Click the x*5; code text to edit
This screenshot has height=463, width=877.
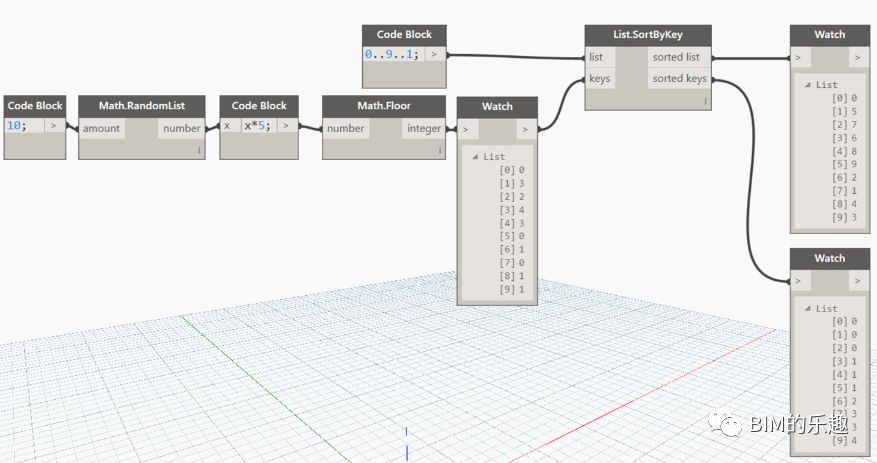tap(257, 126)
